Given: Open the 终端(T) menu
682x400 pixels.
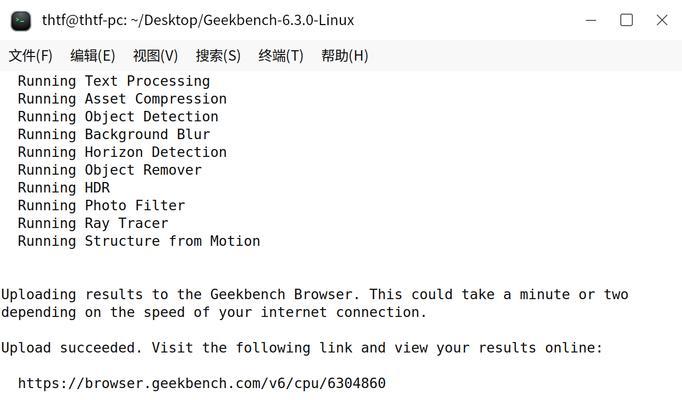Looking at the screenshot, I should pos(281,56).
